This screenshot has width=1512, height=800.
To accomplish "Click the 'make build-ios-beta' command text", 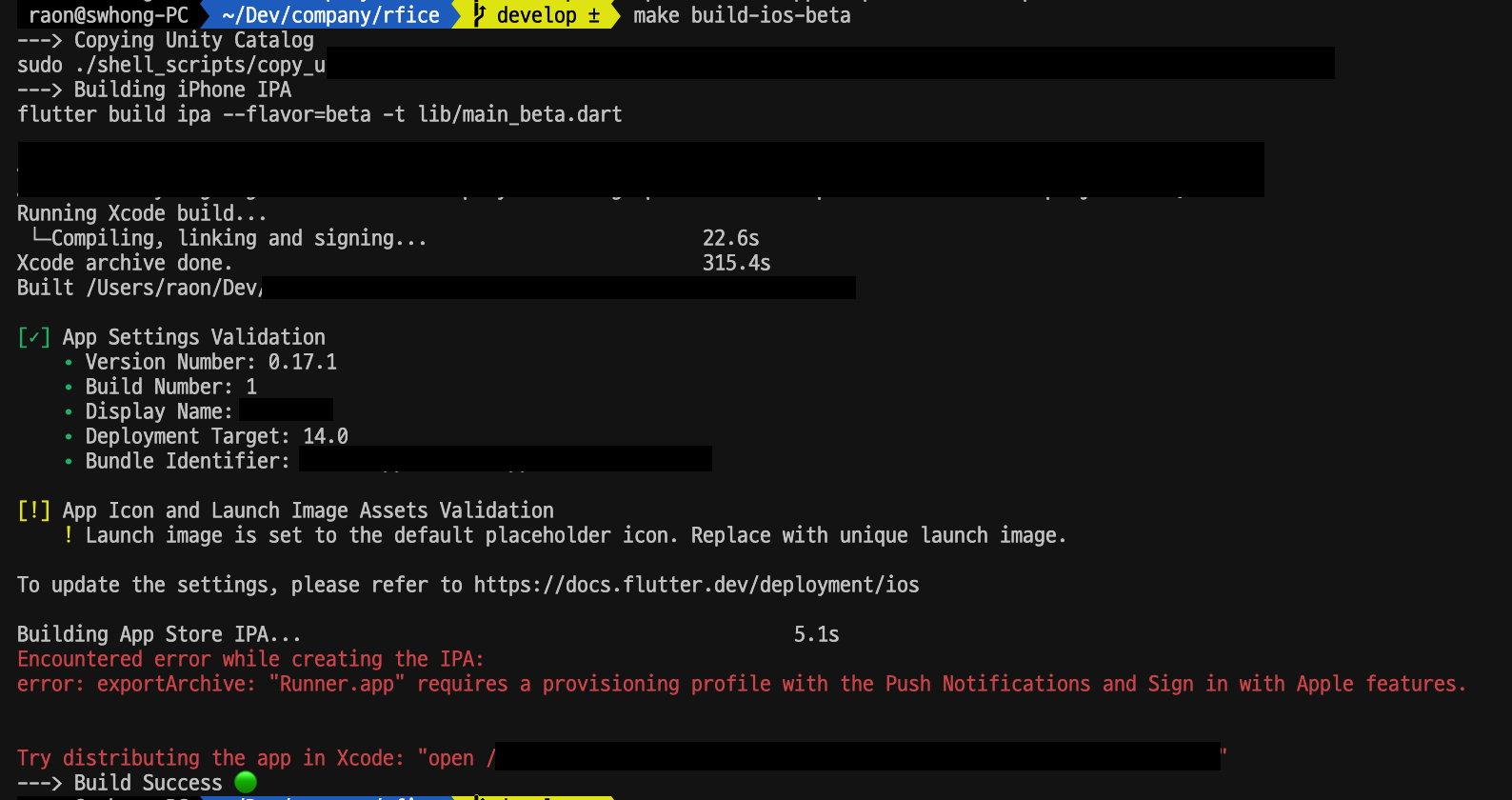I will [x=742, y=14].
